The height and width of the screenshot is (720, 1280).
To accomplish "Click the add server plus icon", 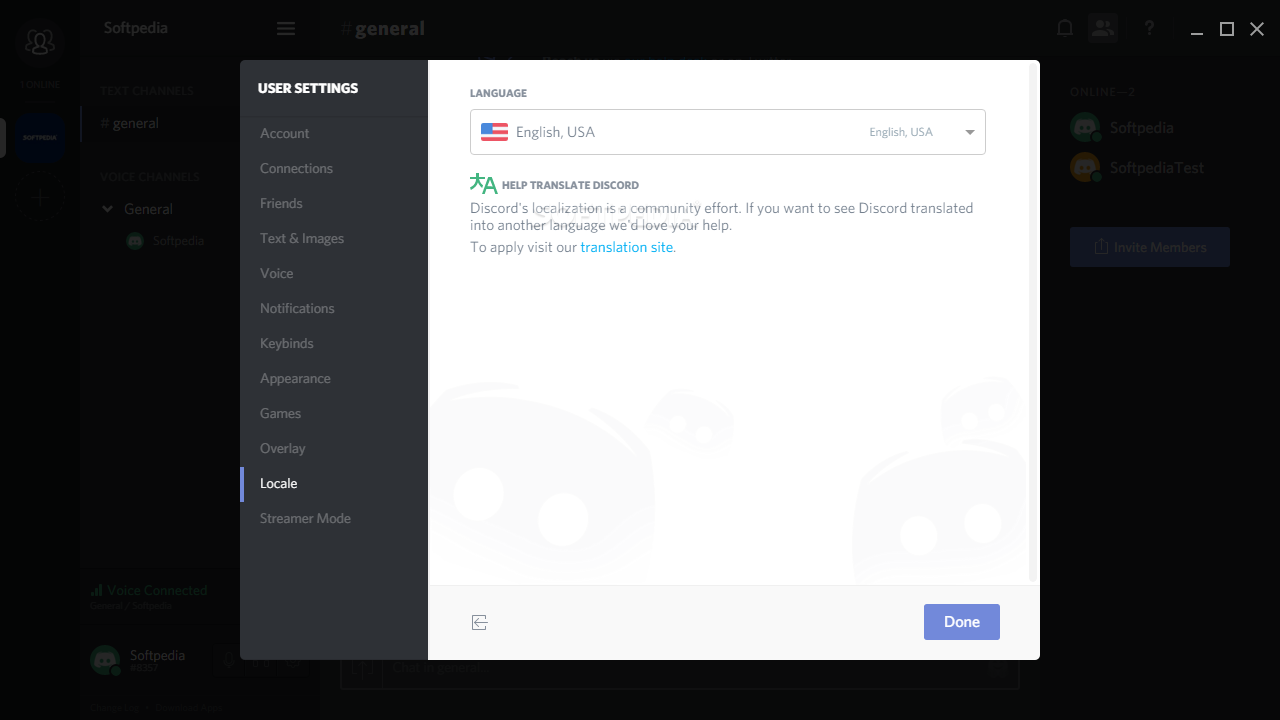I will click(x=40, y=197).
